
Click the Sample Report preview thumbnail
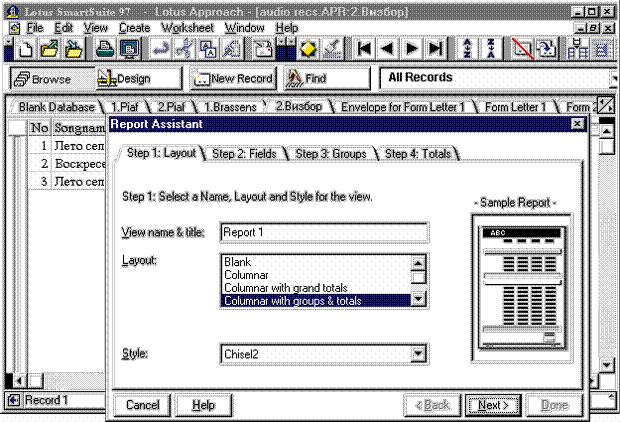(522, 288)
